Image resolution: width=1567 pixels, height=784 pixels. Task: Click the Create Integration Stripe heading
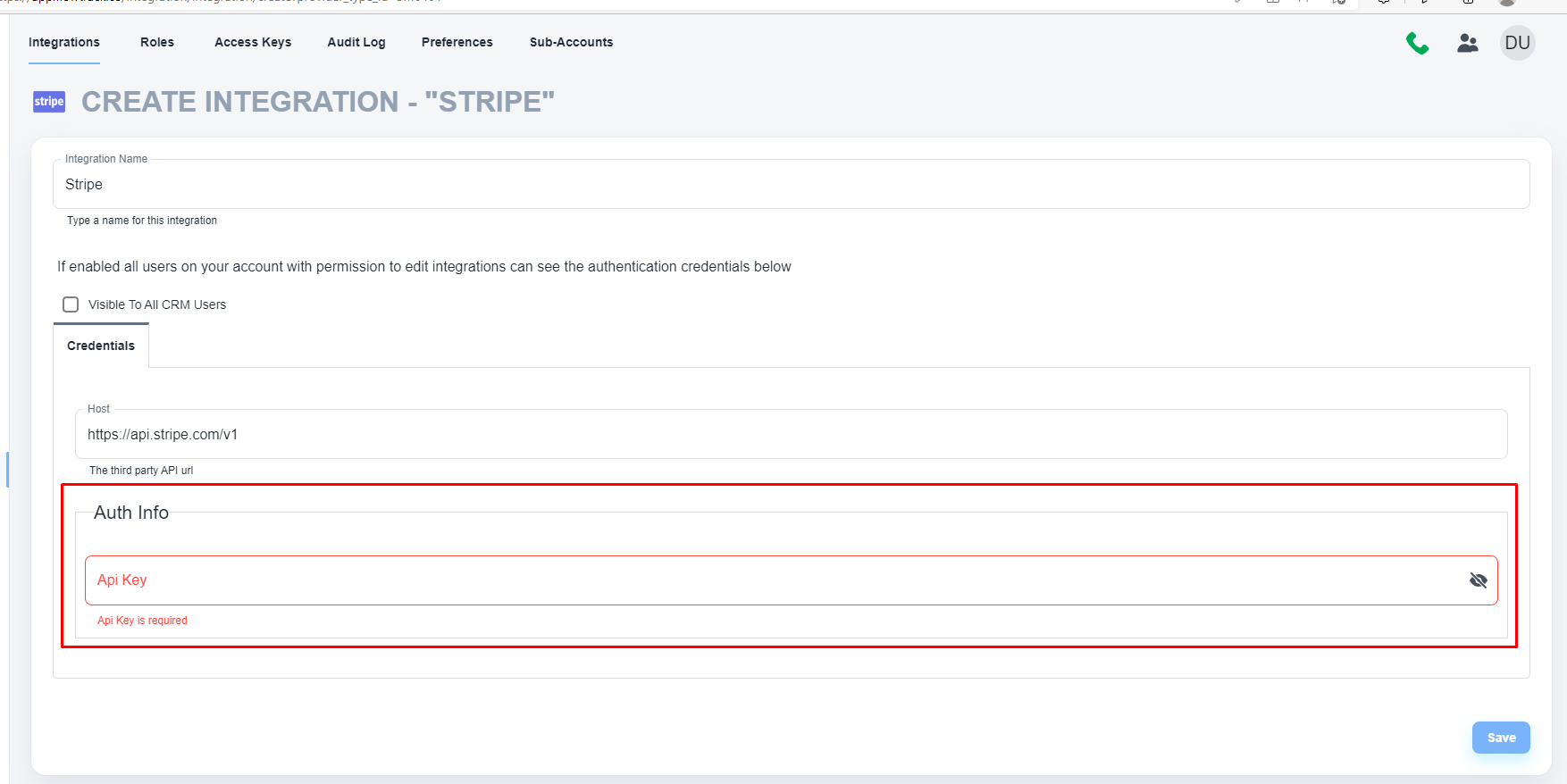point(317,102)
